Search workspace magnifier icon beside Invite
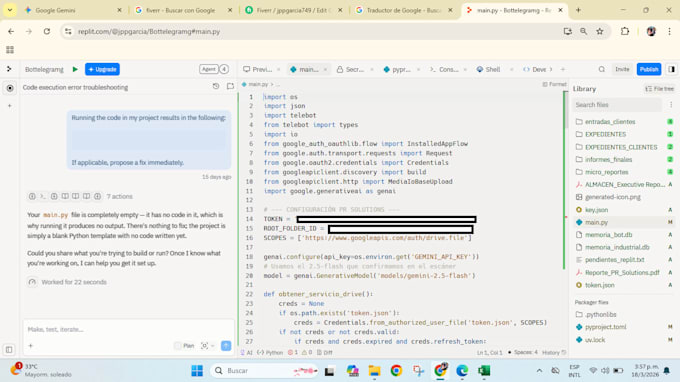680x382 pixels. pyautogui.click(x=602, y=69)
